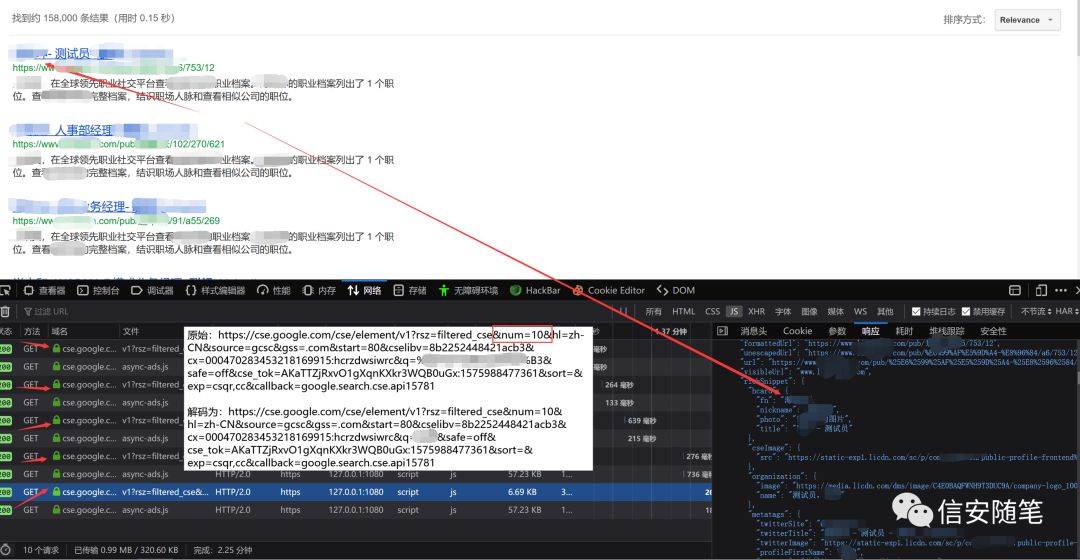The width and height of the screenshot is (1080, 560).
Task: Open the 内存 memory tab
Action: (x=319, y=291)
